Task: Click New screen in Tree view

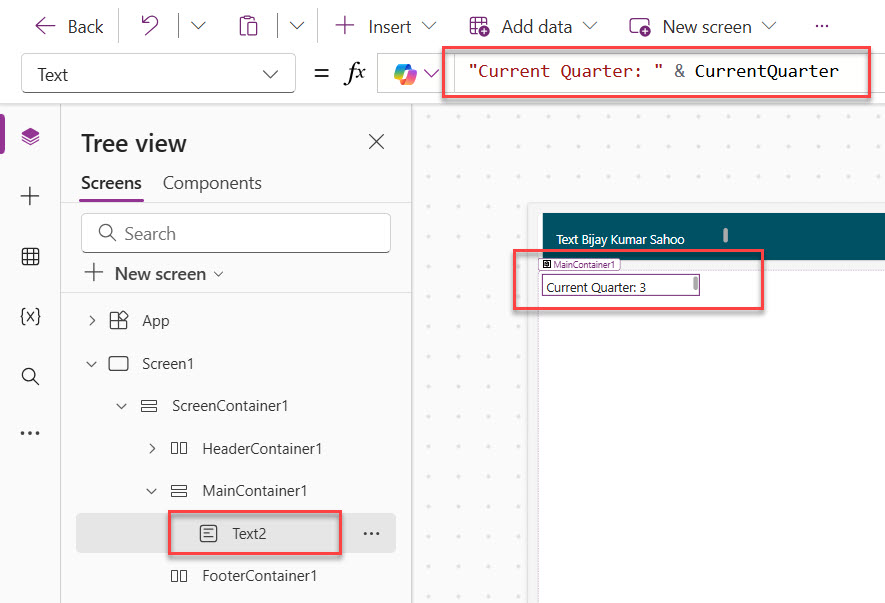Action: click(x=154, y=274)
